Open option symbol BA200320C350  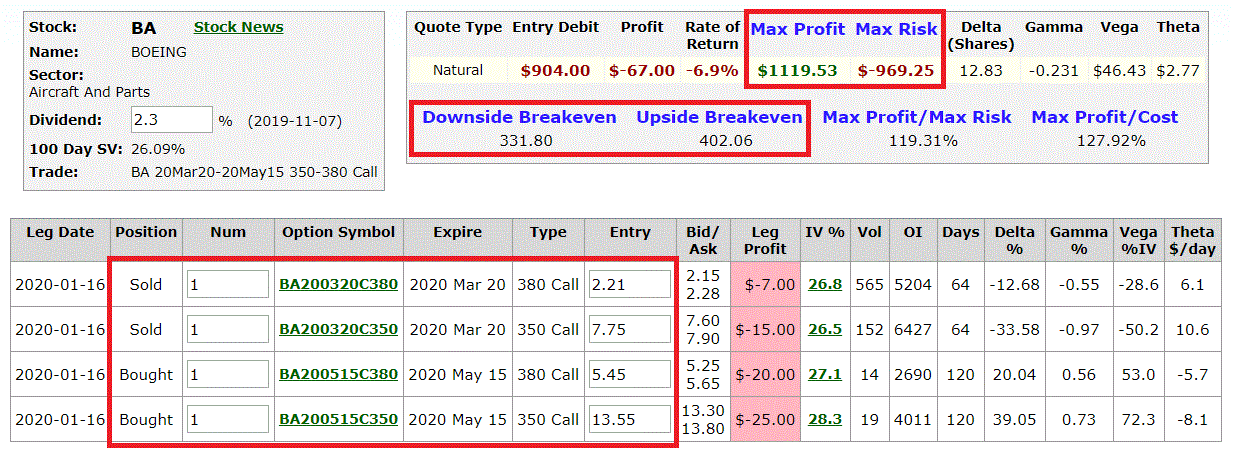tap(338, 329)
